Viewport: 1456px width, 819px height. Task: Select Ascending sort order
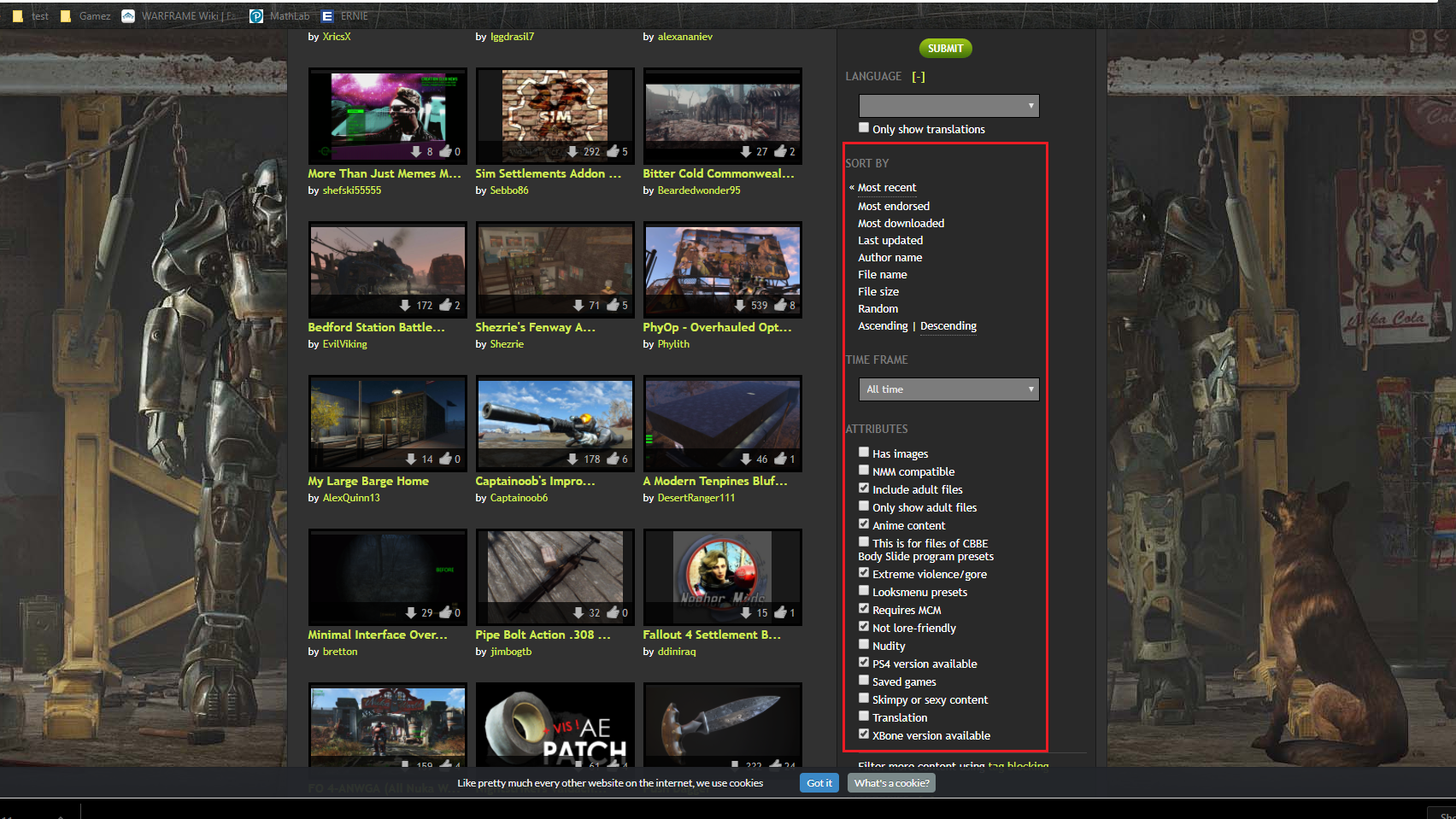pyautogui.click(x=883, y=326)
